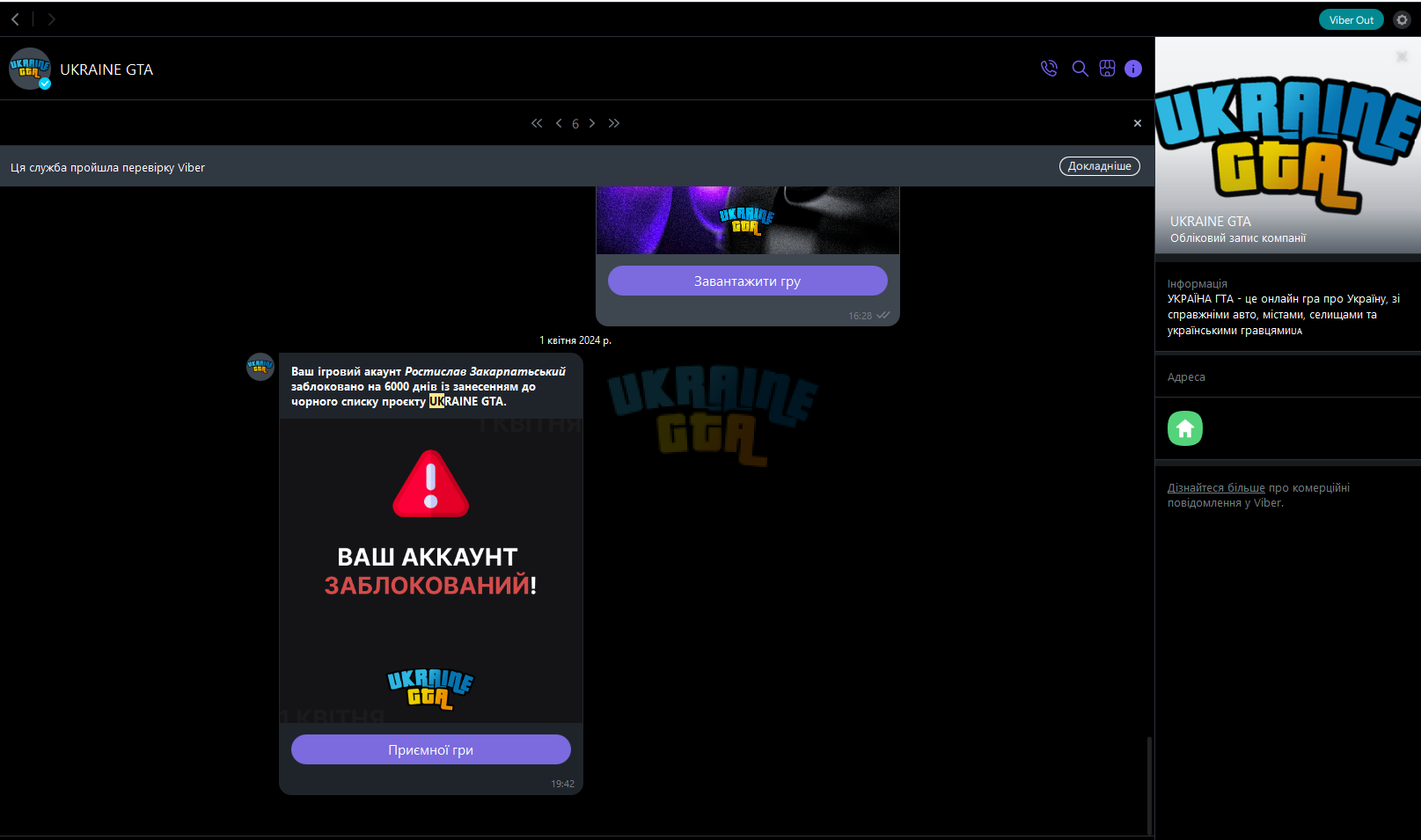Screen dimensions: 1421x840
Task: Open chat search magnifier icon
Action: (1080, 69)
